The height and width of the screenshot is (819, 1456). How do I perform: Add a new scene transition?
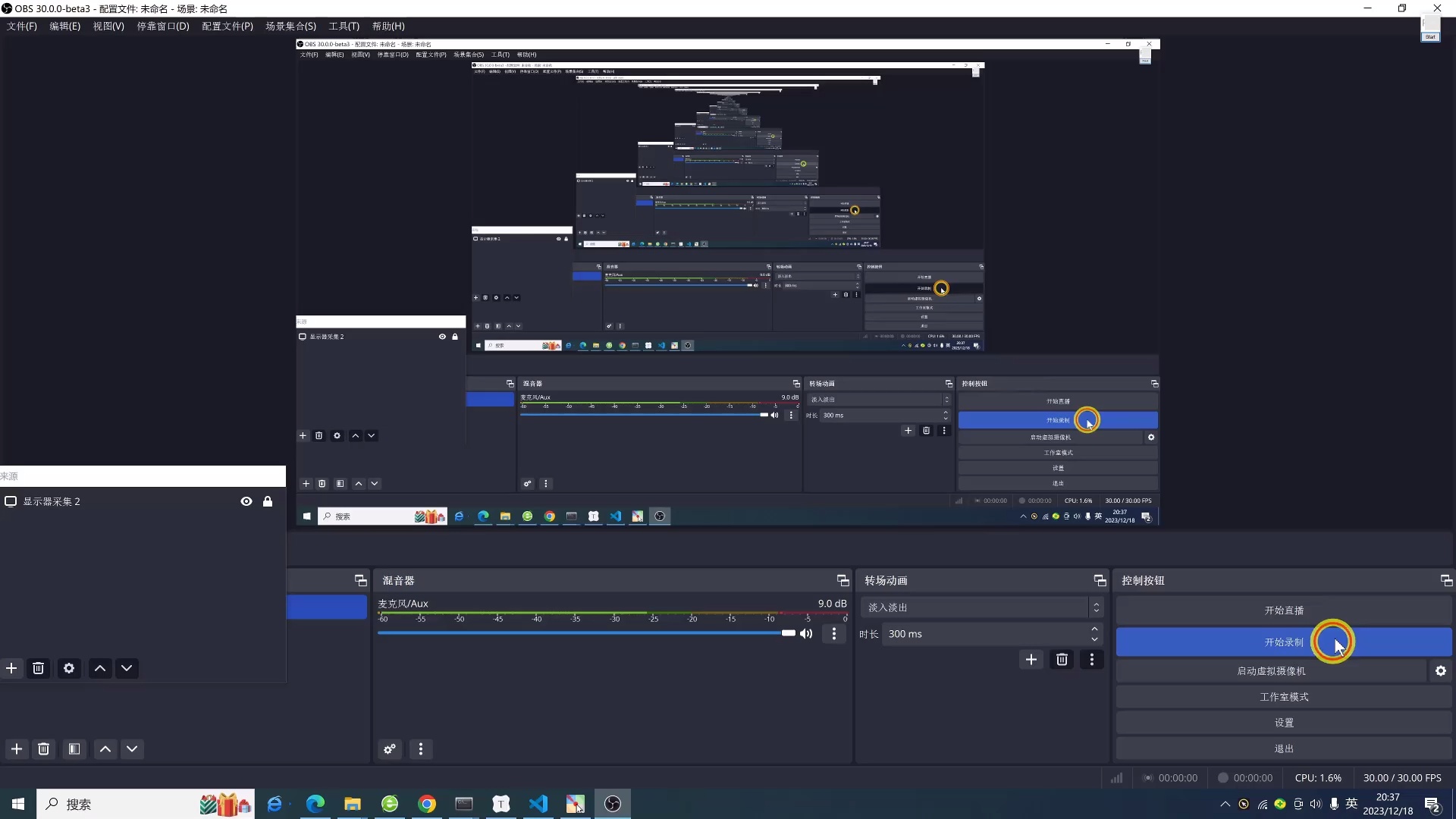(1031, 660)
